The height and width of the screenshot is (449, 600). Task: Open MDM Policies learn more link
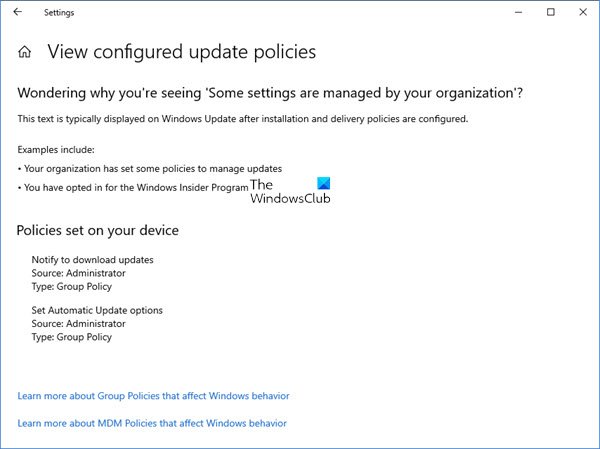pos(152,423)
